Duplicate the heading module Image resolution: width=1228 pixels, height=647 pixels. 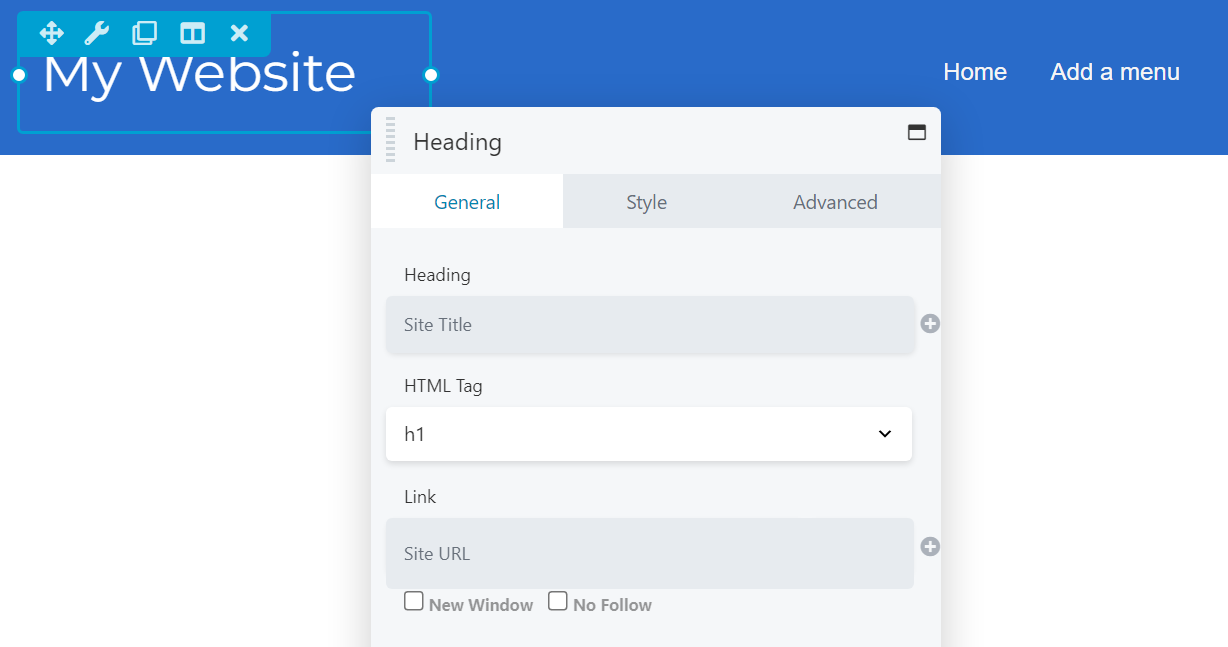click(x=145, y=33)
